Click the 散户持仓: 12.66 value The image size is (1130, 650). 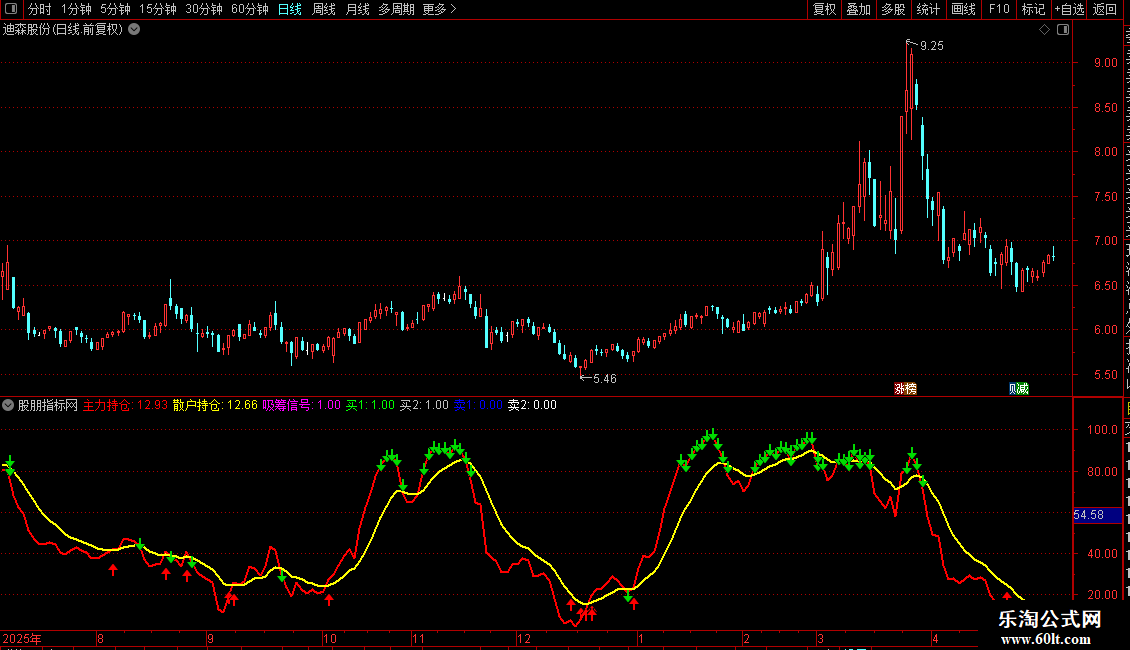(x=215, y=405)
